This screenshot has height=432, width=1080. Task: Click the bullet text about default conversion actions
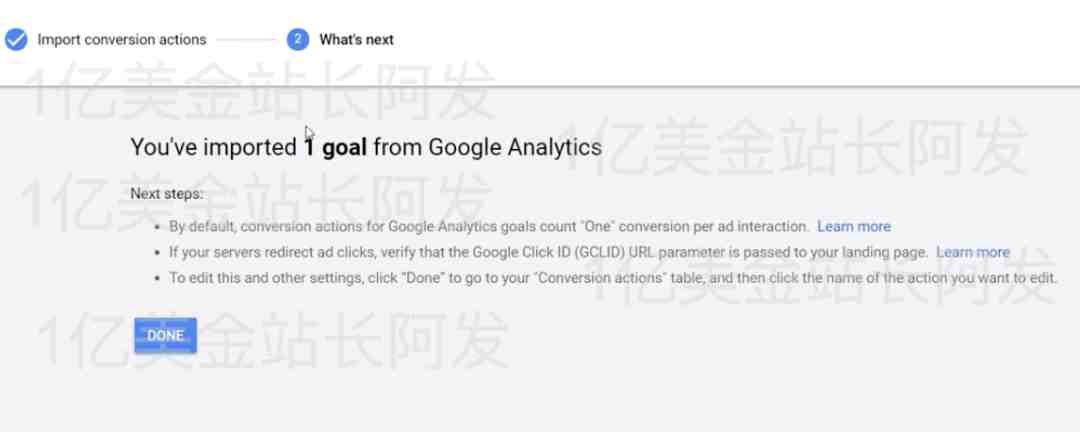489,226
